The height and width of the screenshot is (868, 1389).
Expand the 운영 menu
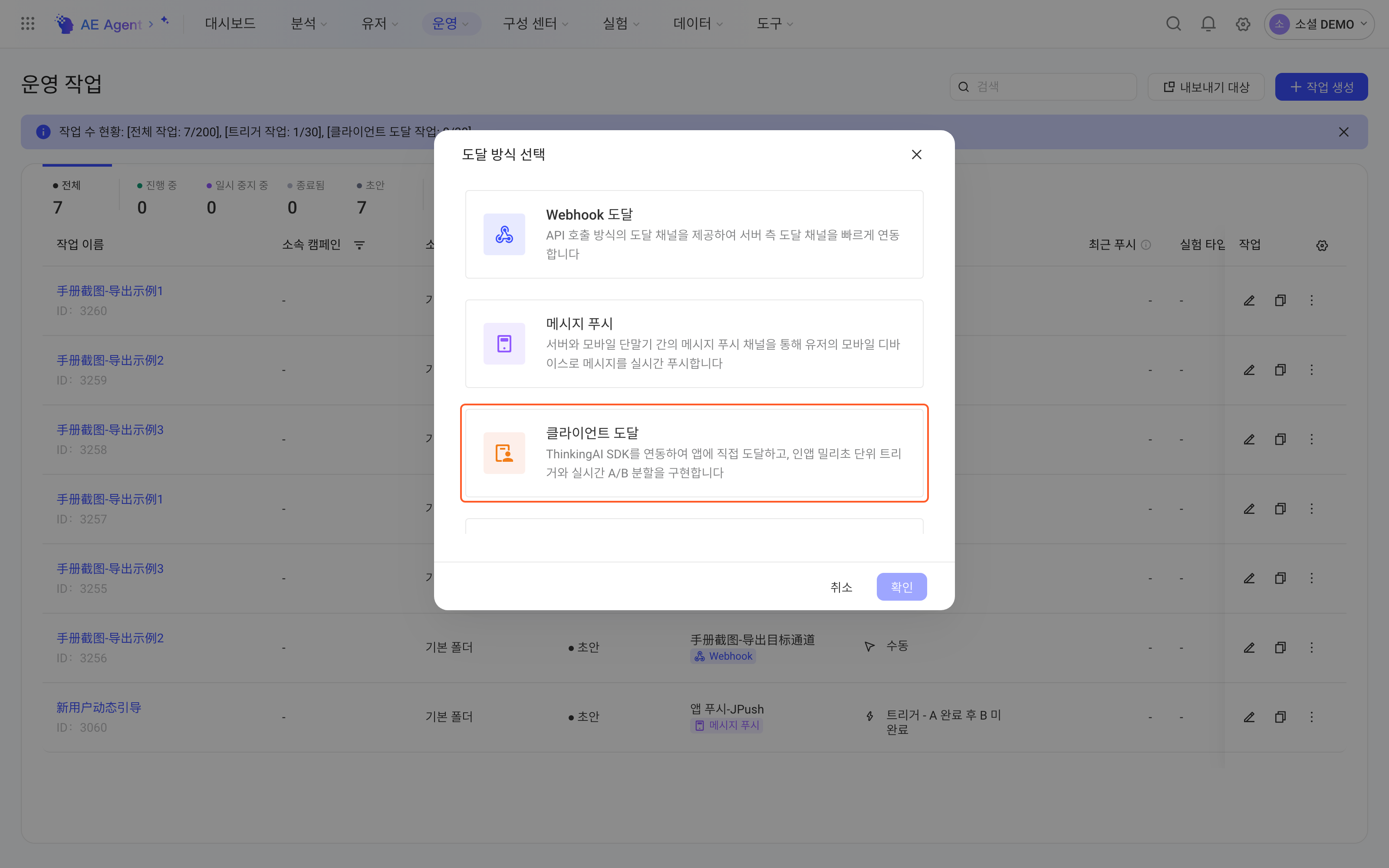(451, 23)
